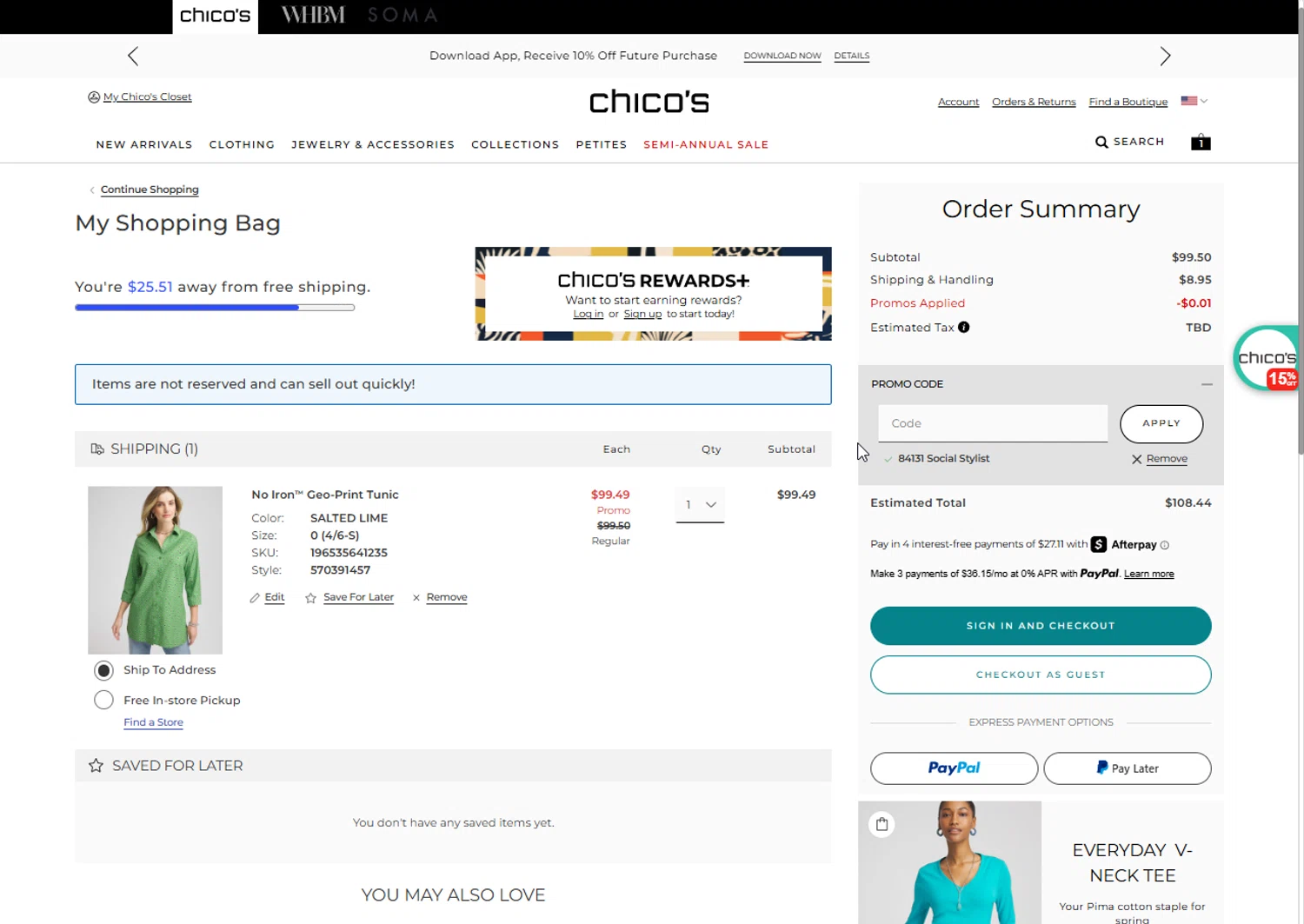Viewport: 1304px width, 924px height.
Task: Open the No Iron Geo-Print Tunic title
Action: (x=325, y=495)
